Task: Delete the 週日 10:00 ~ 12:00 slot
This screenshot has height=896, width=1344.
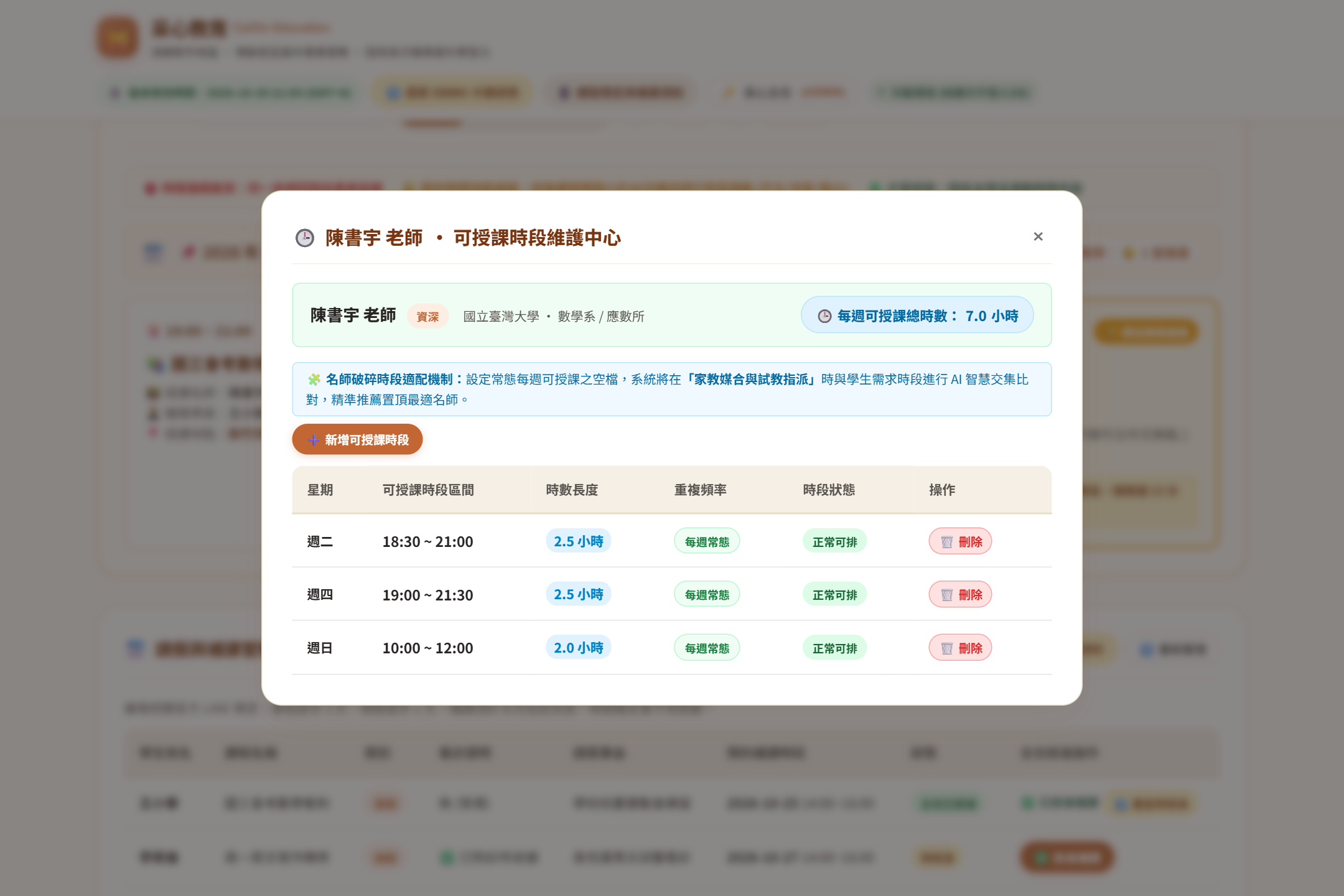Action: [x=960, y=648]
